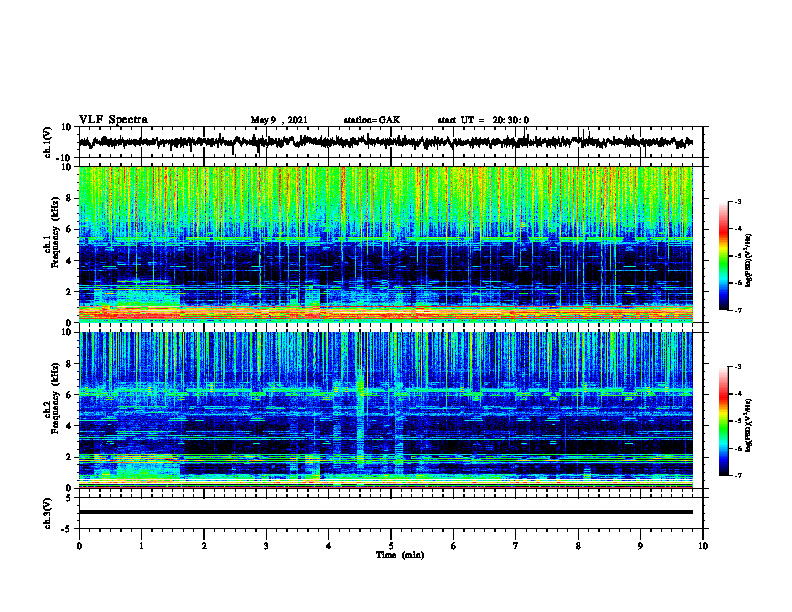This screenshot has height=612, width=792.
Task: Click the ch.3 flat black trace line
Action: [x=385, y=512]
